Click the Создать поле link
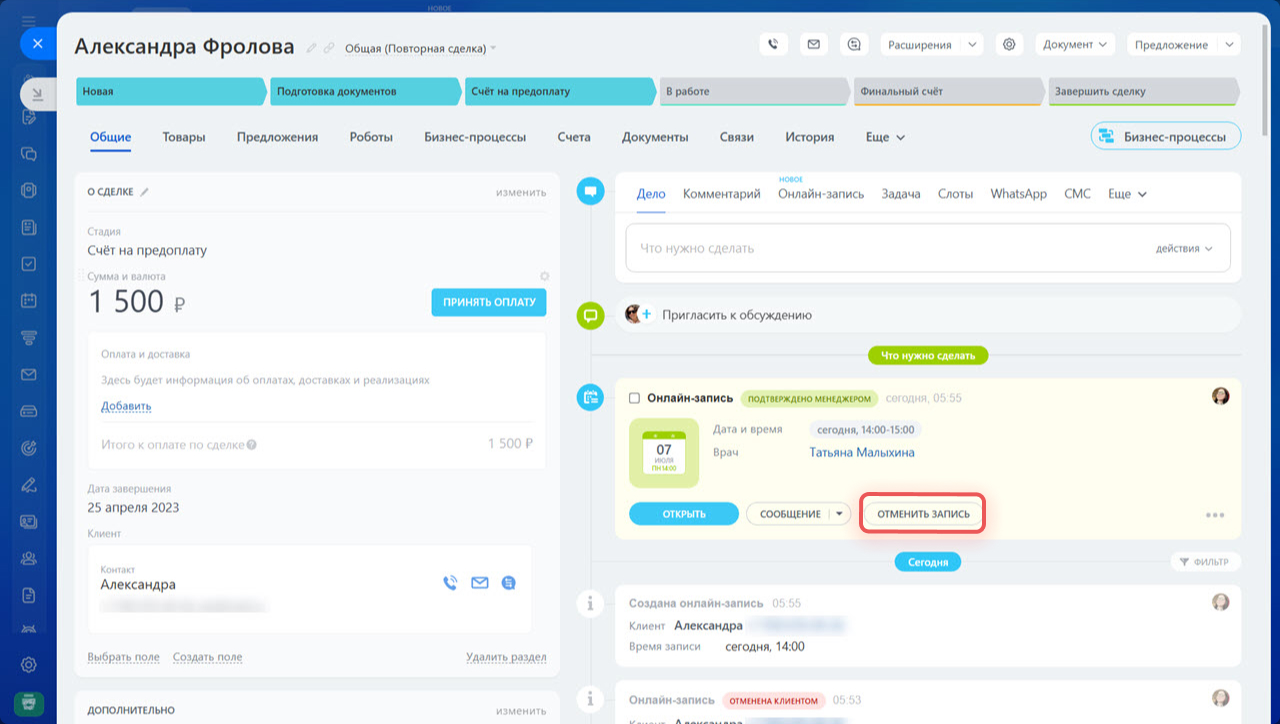Image resolution: width=1280 pixels, height=724 pixels. 207,657
